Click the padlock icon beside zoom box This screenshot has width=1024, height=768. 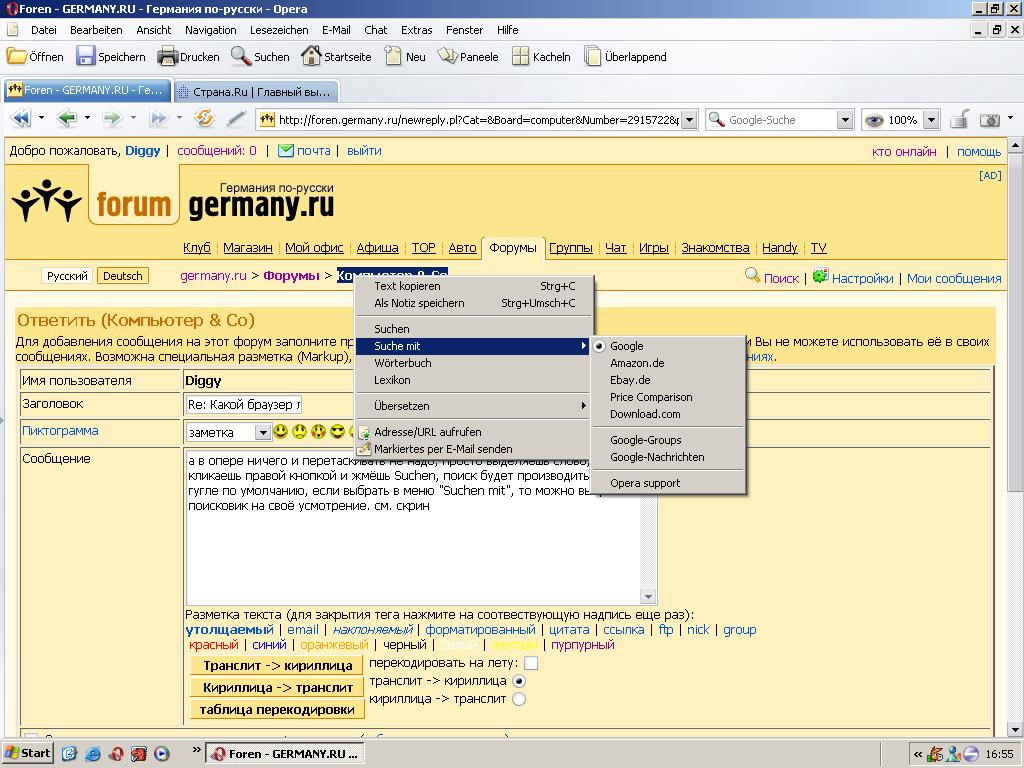coord(959,119)
